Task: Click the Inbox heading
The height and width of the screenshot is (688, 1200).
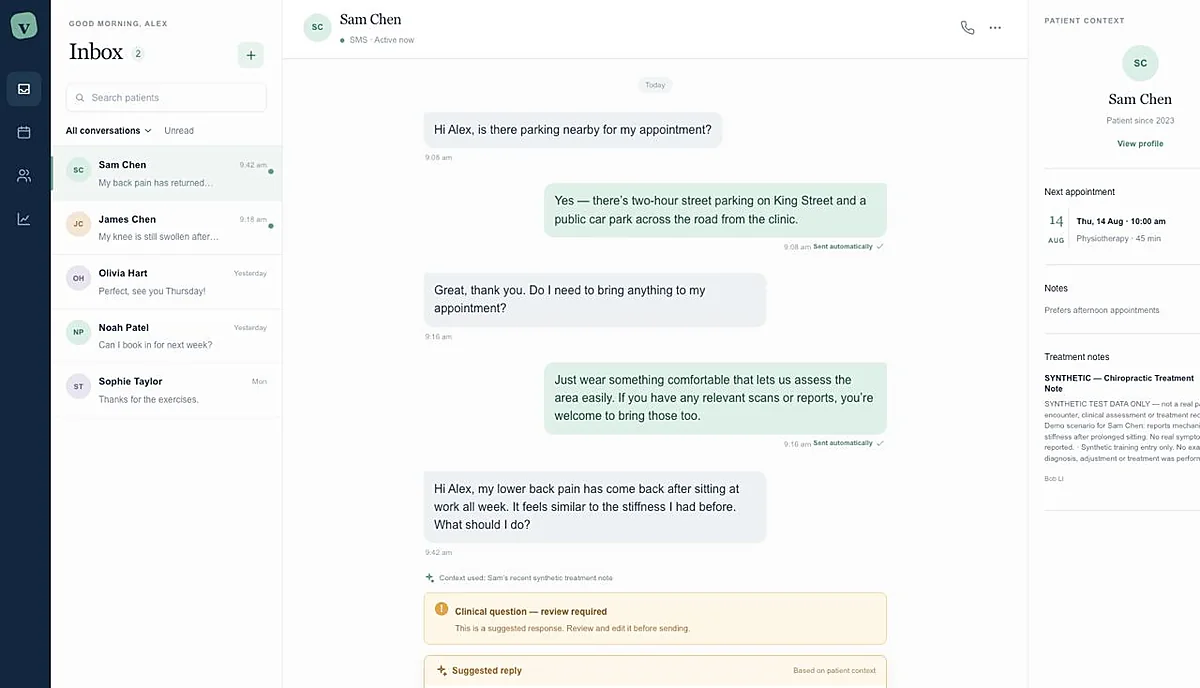Action: [96, 53]
